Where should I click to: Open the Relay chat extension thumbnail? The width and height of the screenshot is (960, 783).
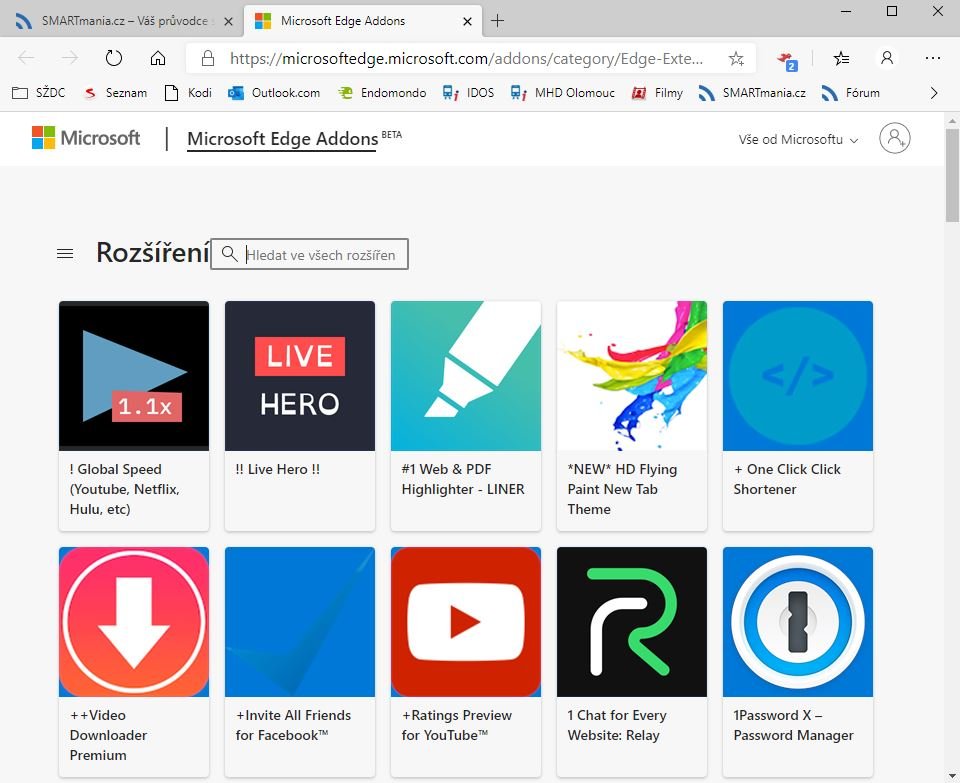pyautogui.click(x=632, y=622)
